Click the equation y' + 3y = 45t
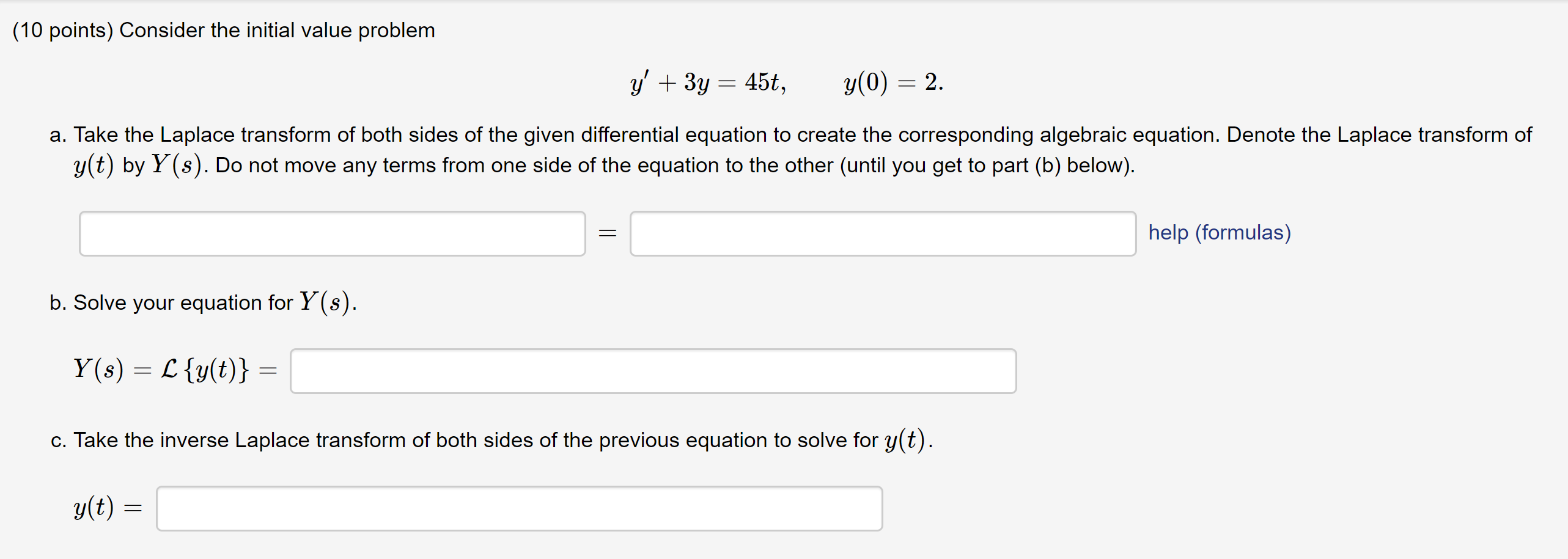 pyautogui.click(x=708, y=82)
